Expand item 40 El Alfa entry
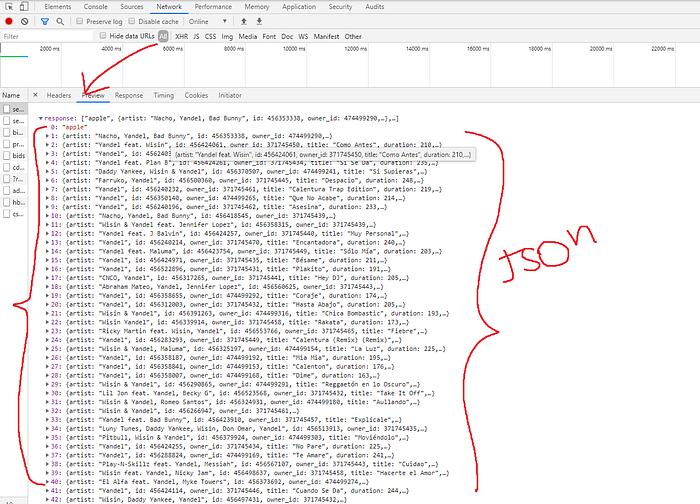This screenshot has width=700, height=504. [47, 482]
